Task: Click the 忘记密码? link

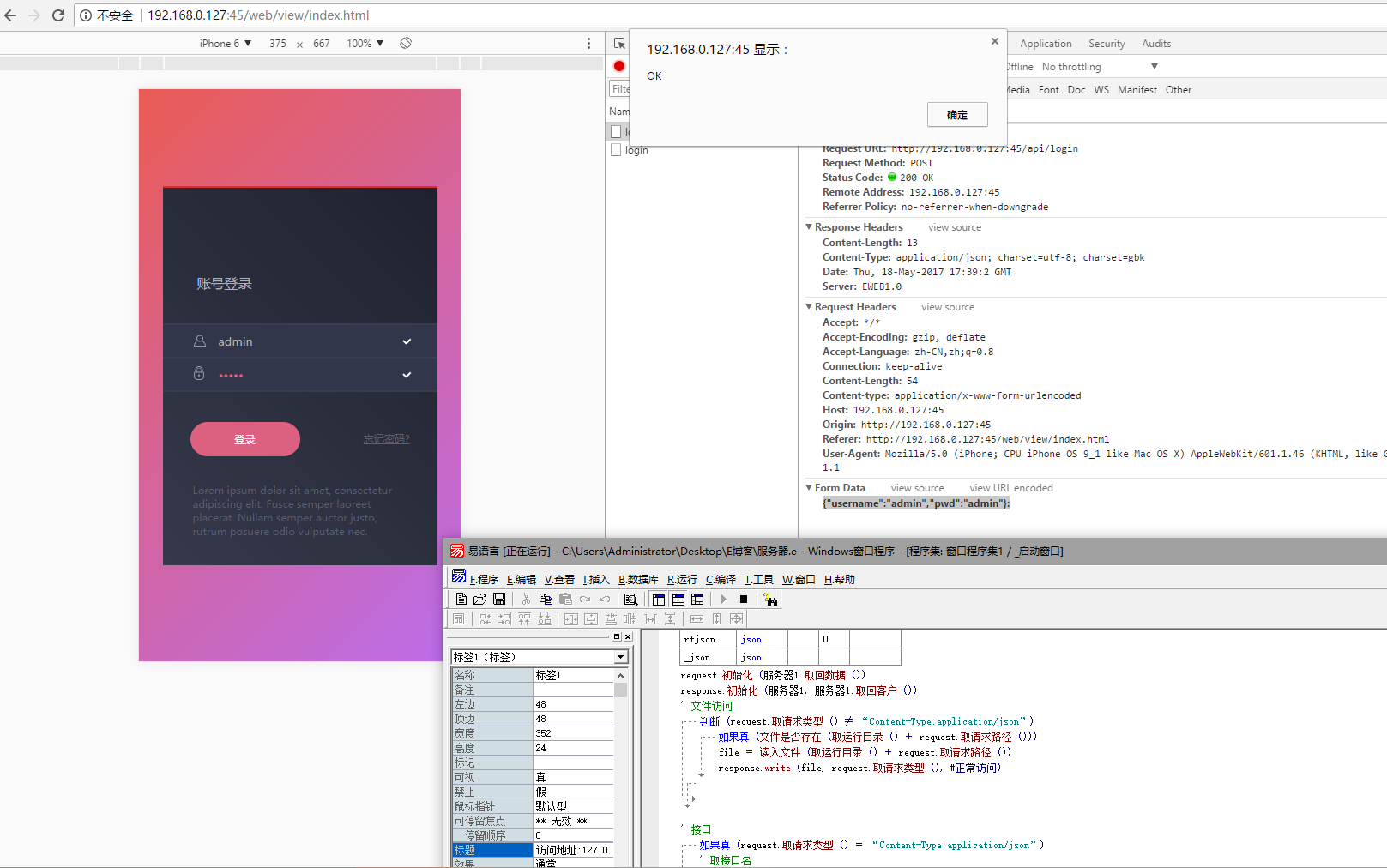Action: (x=386, y=439)
